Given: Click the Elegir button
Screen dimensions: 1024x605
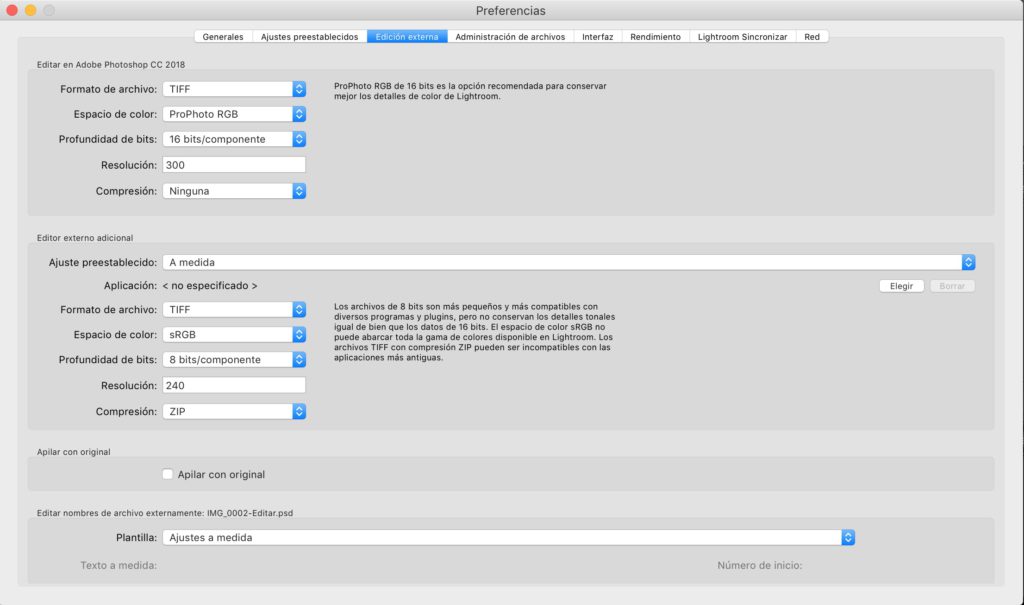Looking at the screenshot, I should click(x=901, y=286).
